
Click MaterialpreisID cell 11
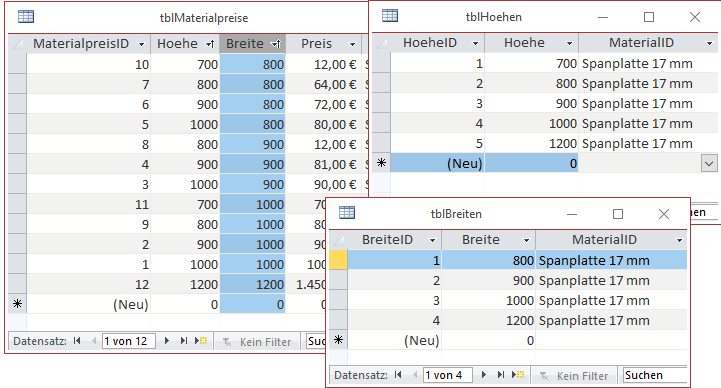click(88, 204)
